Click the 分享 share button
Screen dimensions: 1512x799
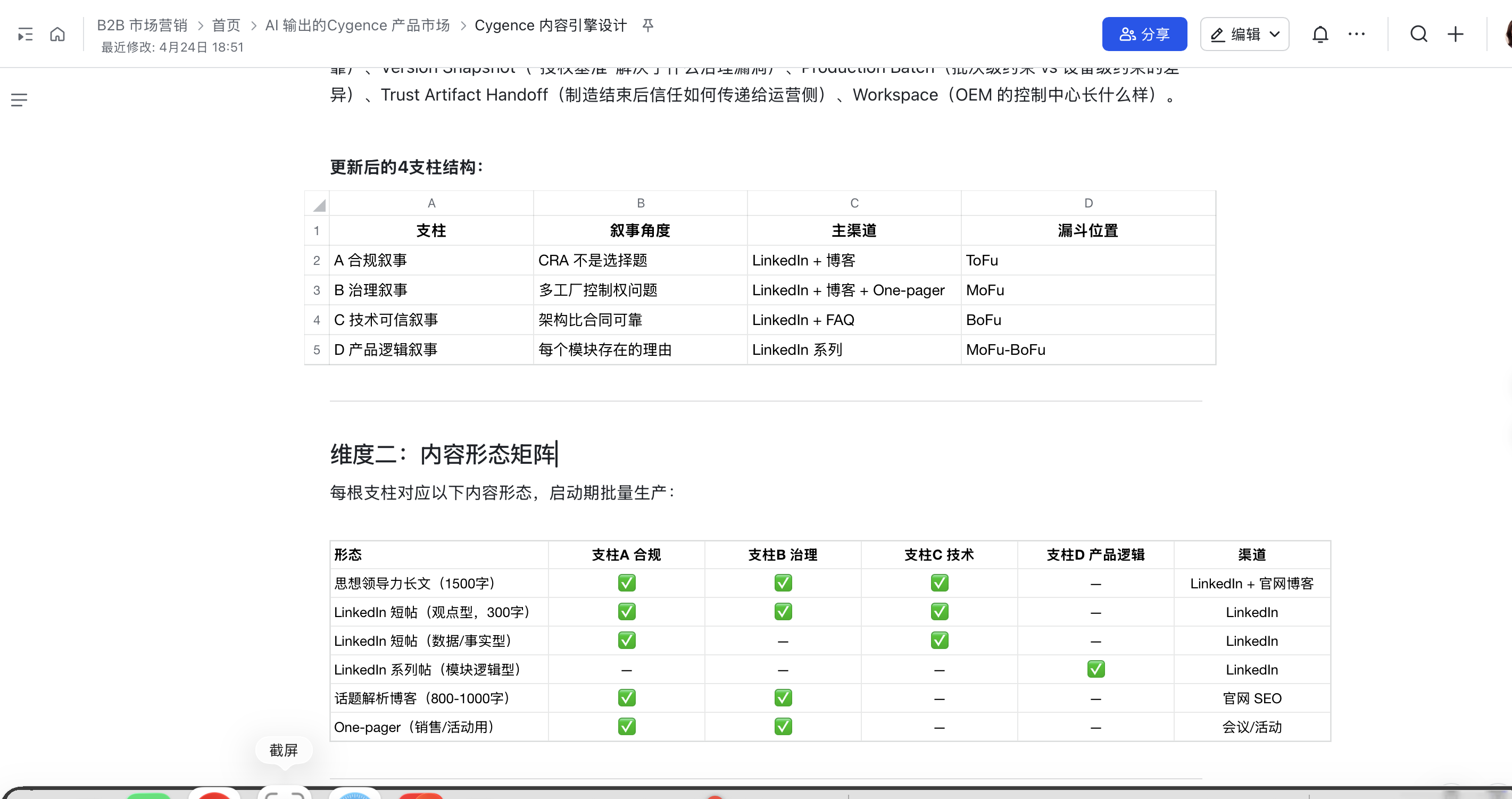click(1144, 34)
